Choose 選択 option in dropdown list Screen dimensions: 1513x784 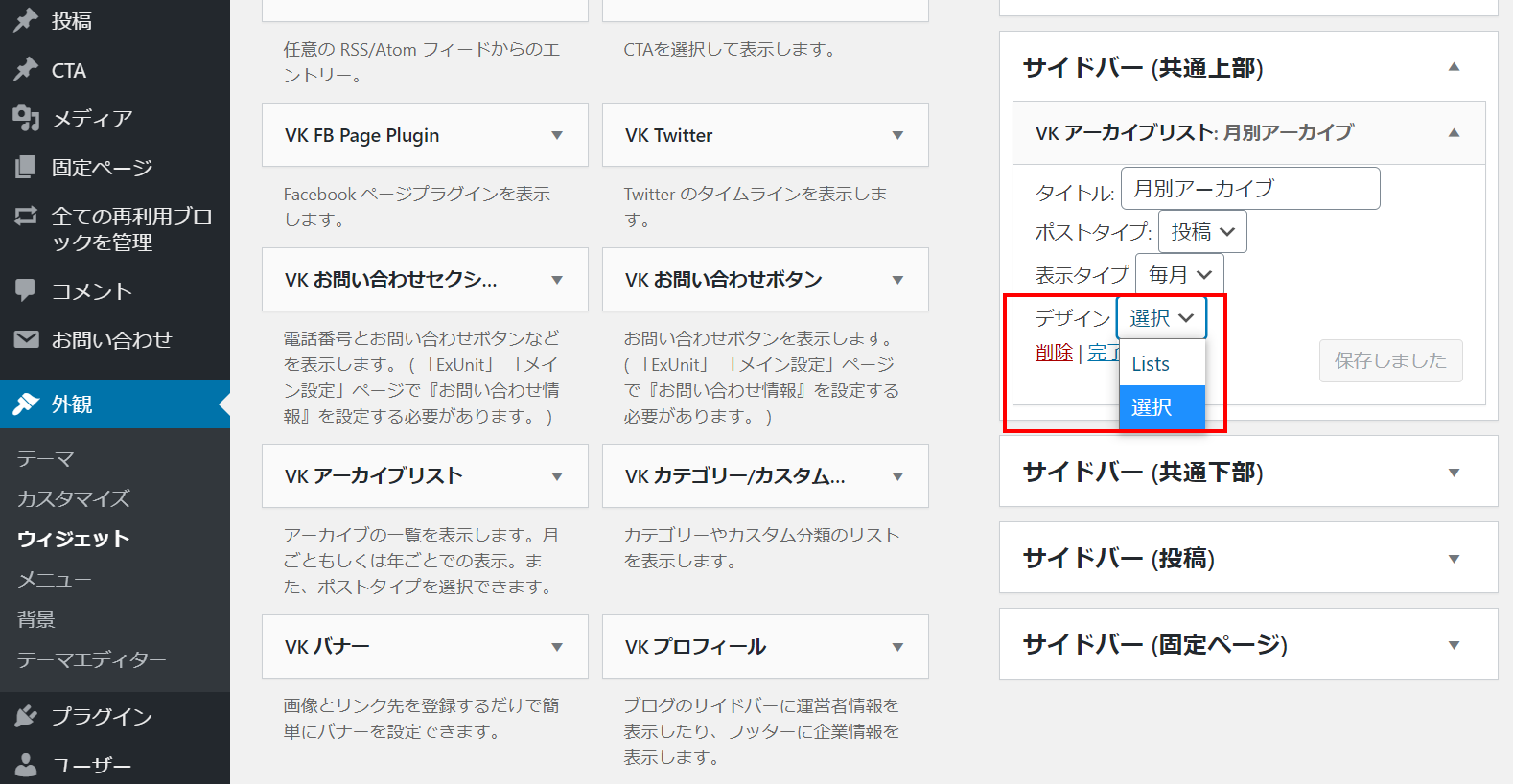pos(1162,407)
